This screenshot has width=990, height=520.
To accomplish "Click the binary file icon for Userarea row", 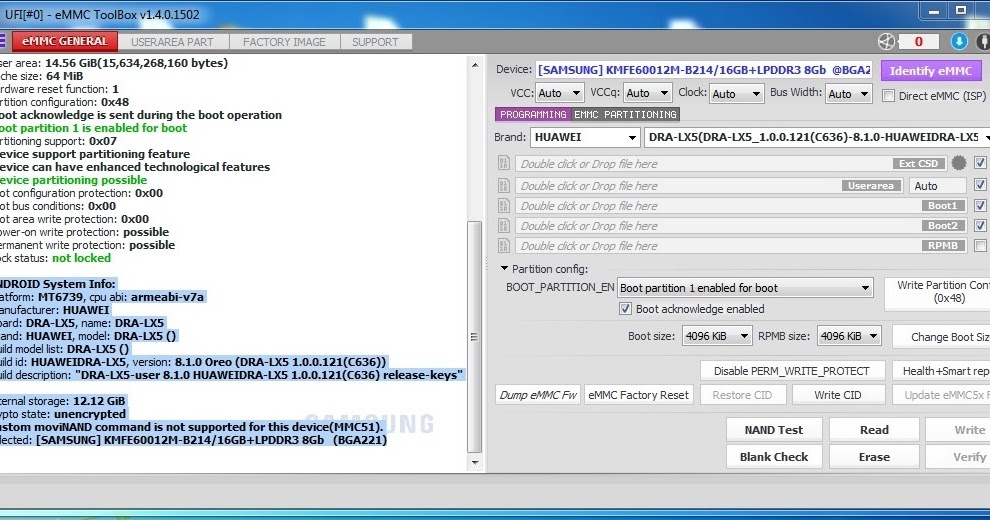I will point(503,186).
